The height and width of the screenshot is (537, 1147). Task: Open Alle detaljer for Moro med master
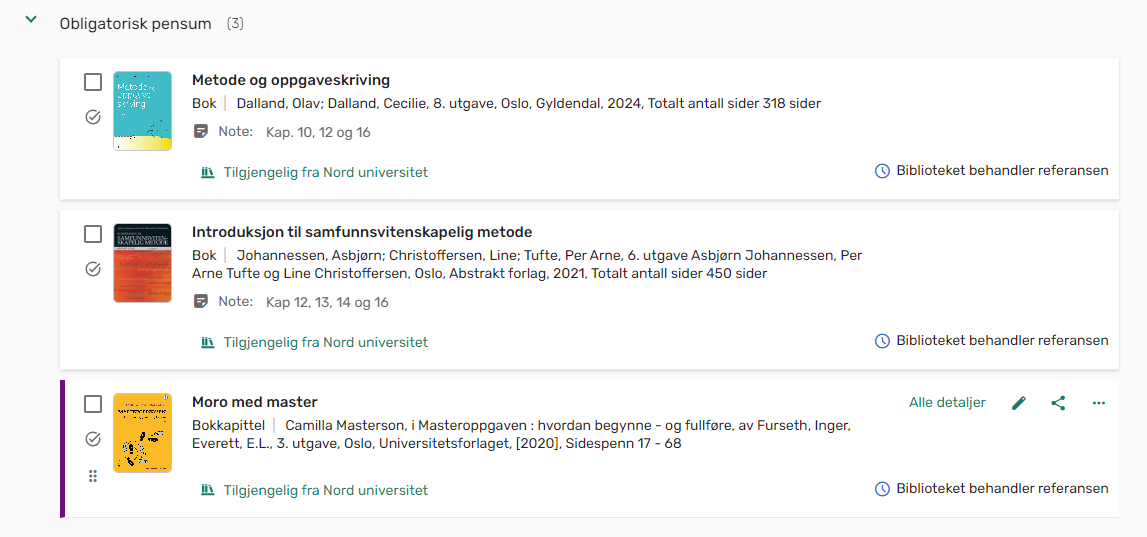click(947, 402)
